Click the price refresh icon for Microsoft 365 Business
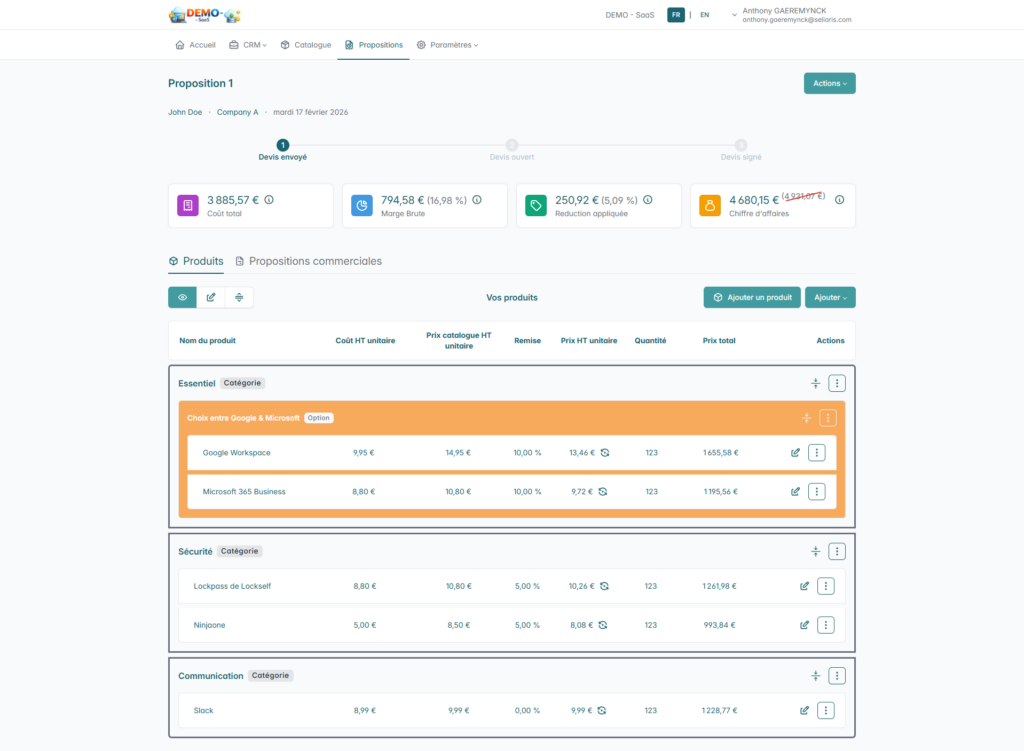 [x=603, y=492]
